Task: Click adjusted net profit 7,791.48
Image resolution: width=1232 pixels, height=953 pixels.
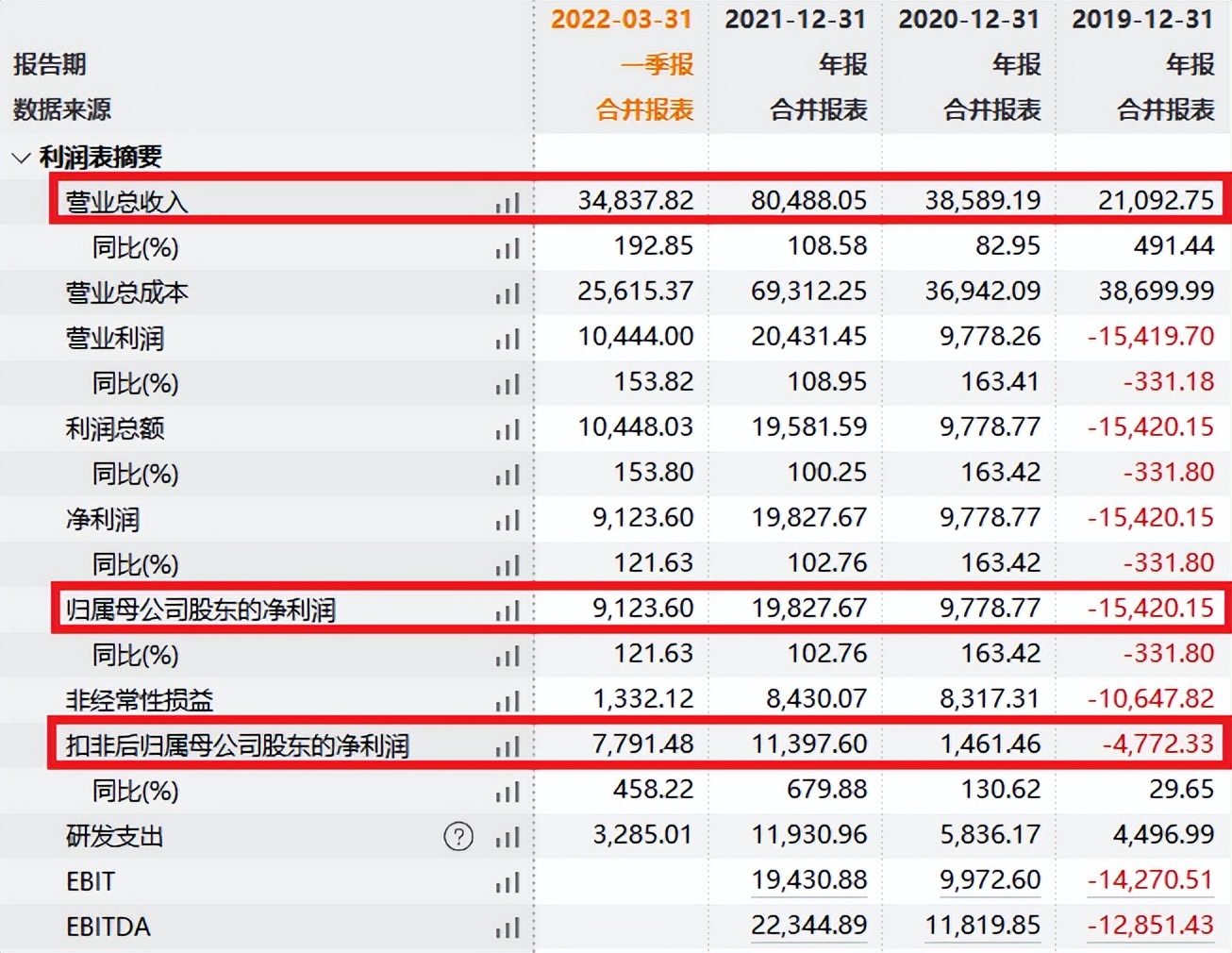Action: coord(643,744)
